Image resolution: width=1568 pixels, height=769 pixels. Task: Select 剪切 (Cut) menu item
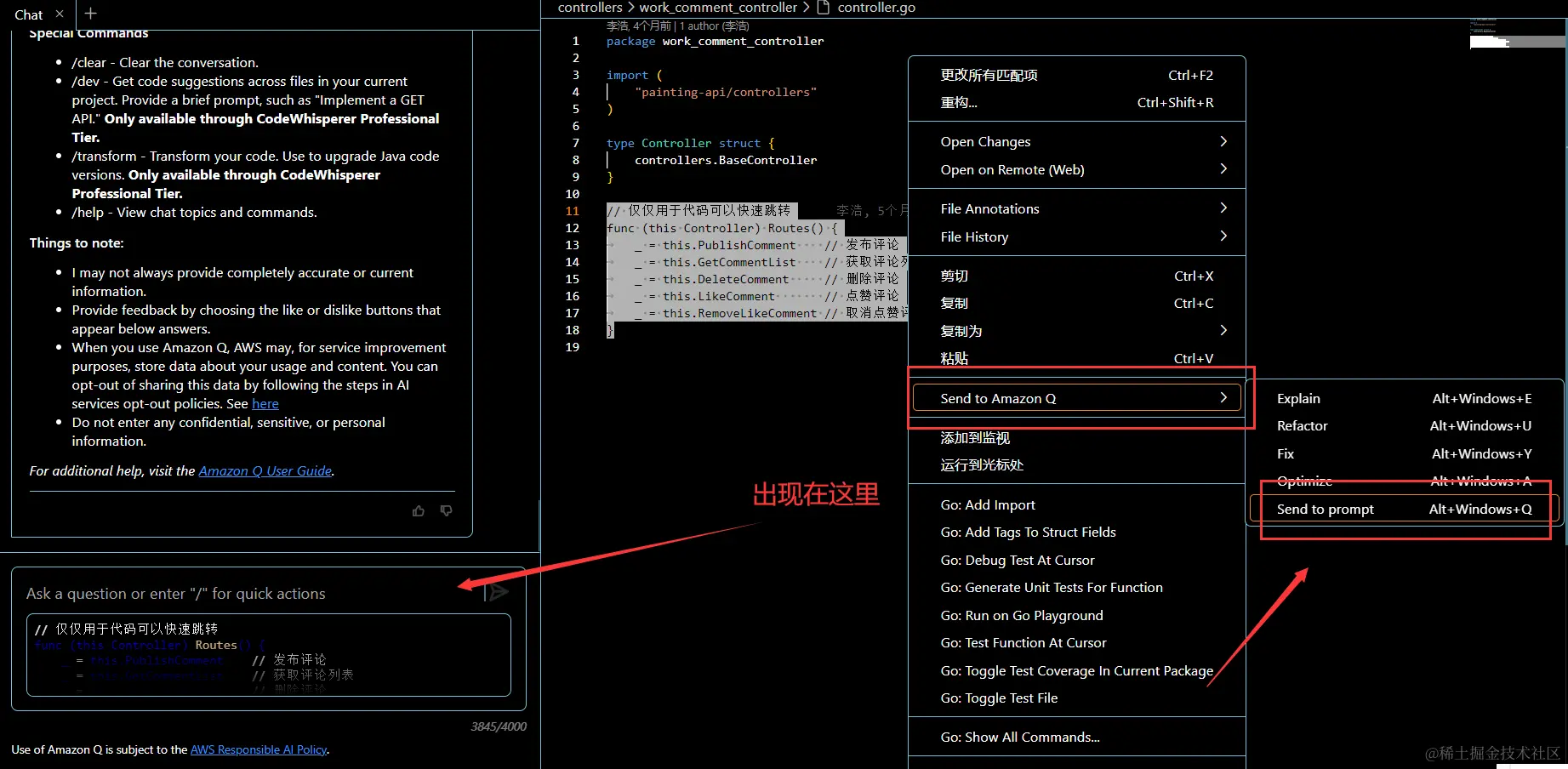click(1076, 276)
